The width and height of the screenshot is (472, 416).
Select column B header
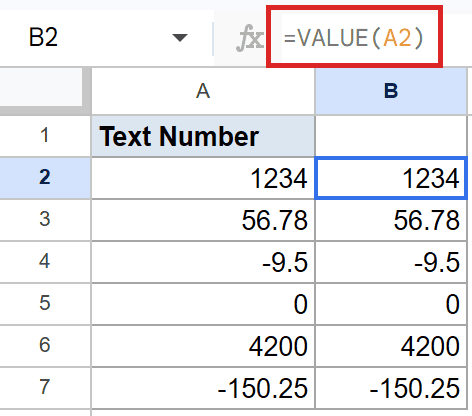pos(391,91)
